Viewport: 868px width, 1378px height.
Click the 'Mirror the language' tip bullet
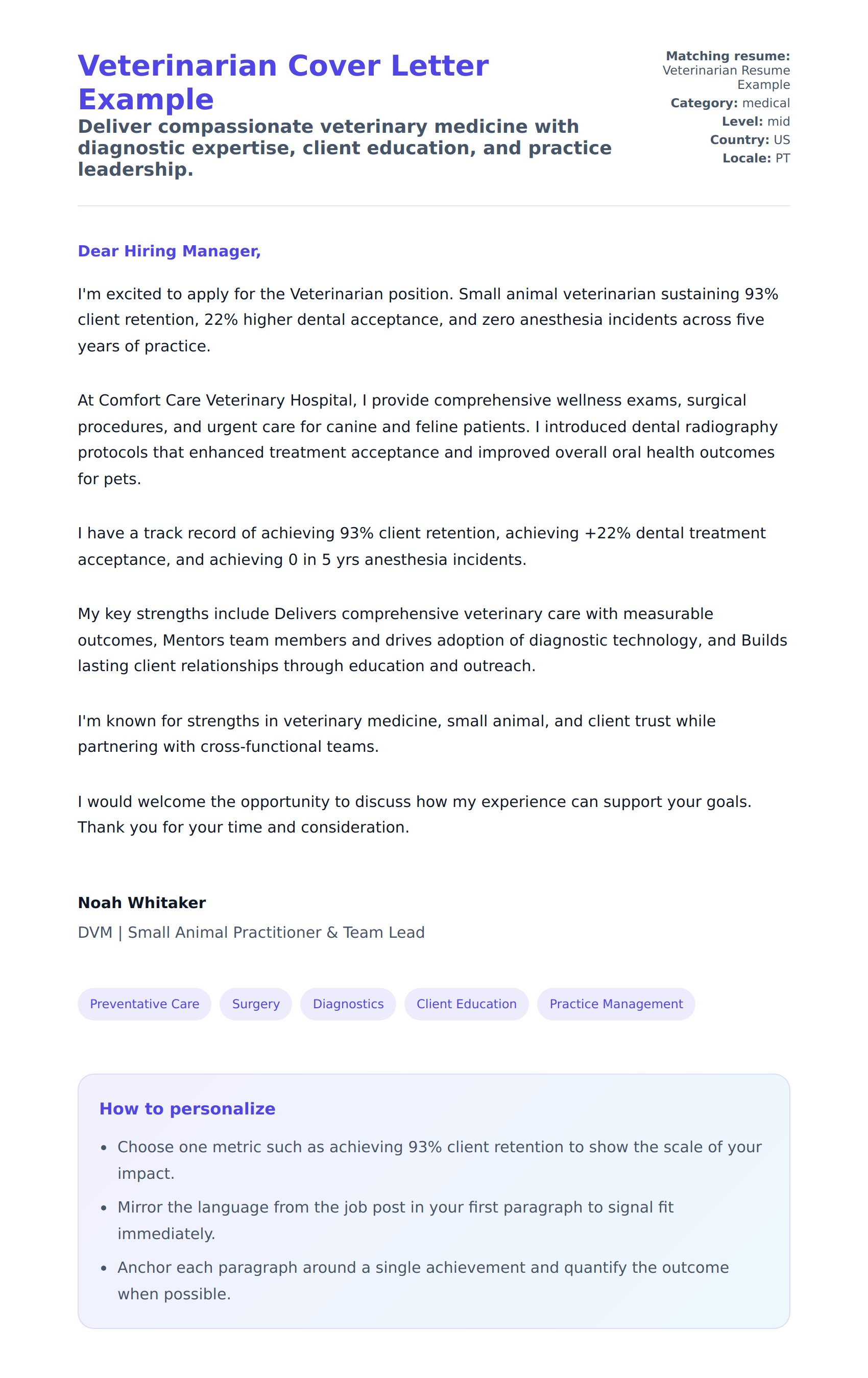coord(395,1220)
